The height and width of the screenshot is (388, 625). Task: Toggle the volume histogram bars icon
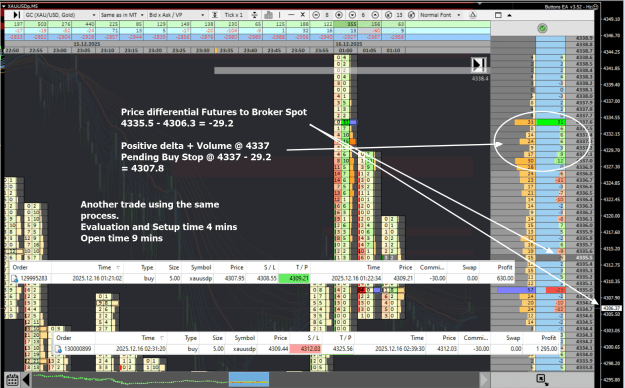tap(269, 15)
